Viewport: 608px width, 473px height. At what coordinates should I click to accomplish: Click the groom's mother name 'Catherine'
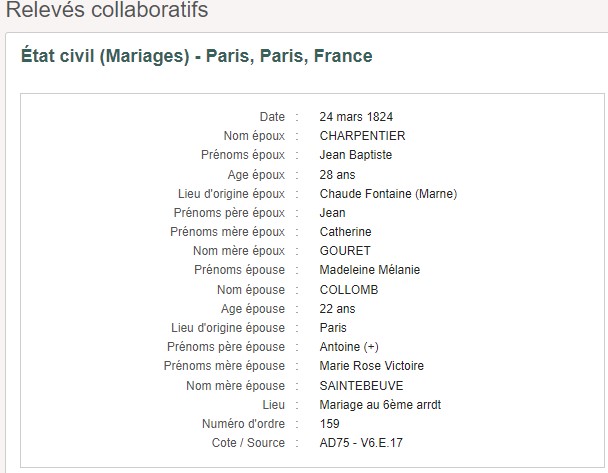(x=345, y=232)
